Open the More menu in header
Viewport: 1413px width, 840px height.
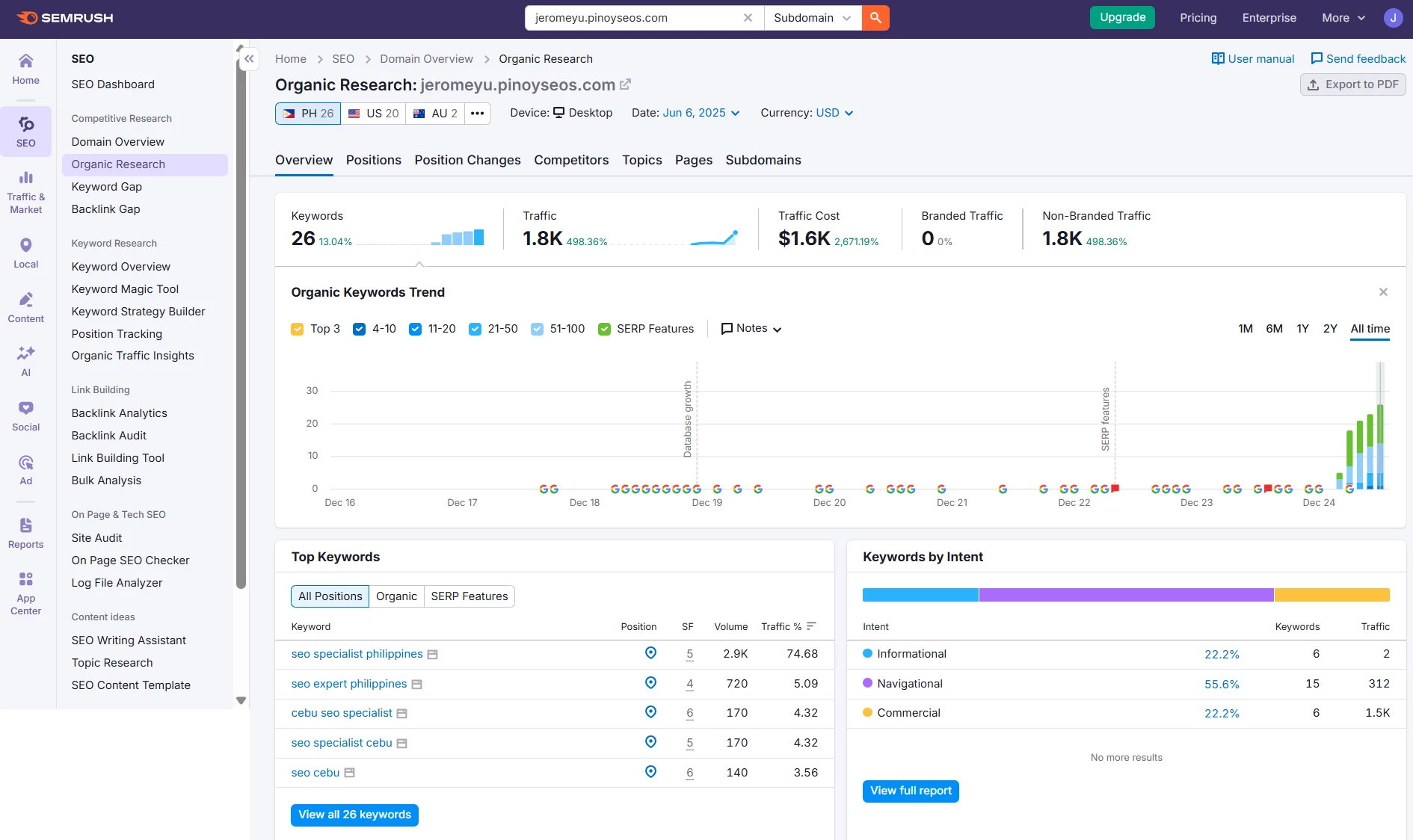click(x=1343, y=18)
